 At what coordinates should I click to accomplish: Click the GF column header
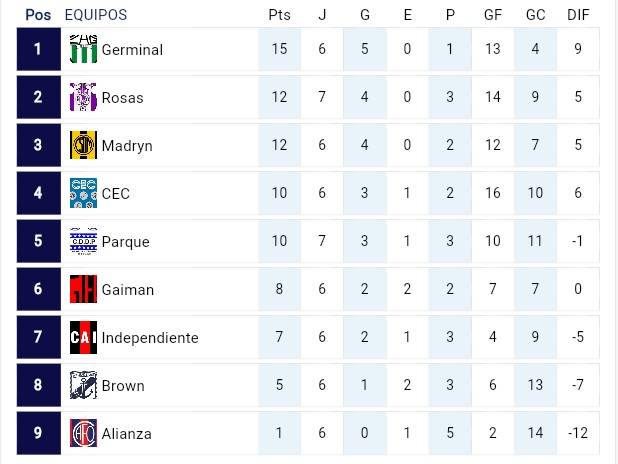tap(493, 15)
